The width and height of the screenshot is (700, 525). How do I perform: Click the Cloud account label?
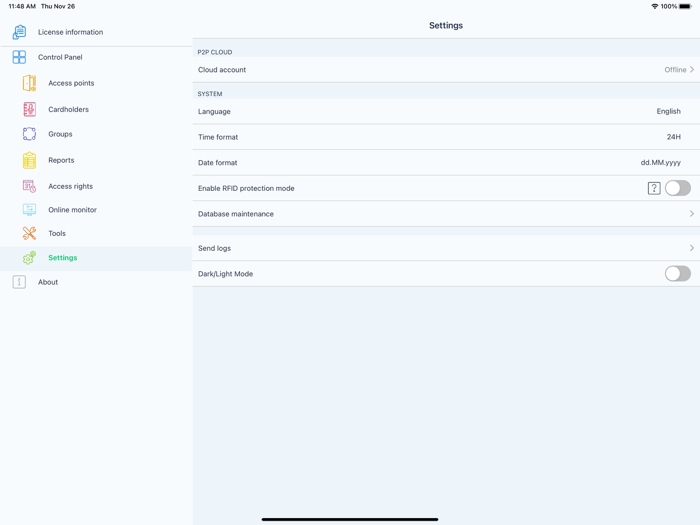coord(222,70)
